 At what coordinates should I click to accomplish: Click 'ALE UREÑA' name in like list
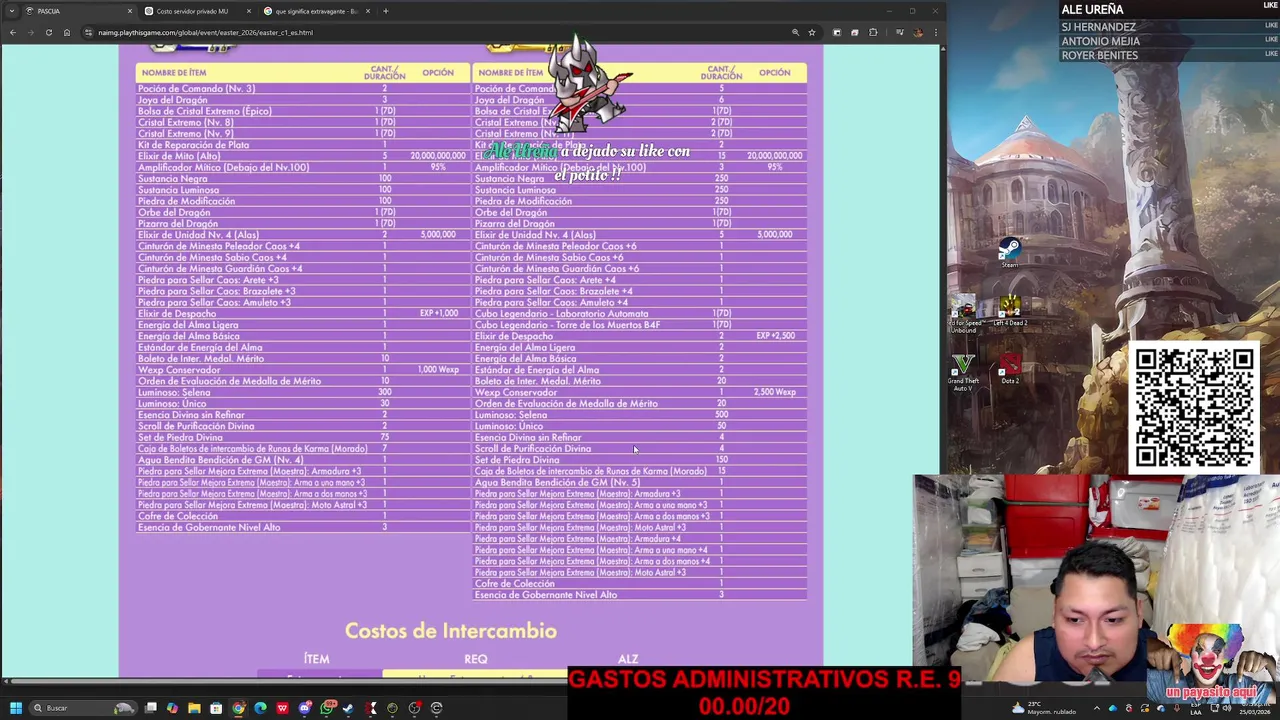point(1092,10)
